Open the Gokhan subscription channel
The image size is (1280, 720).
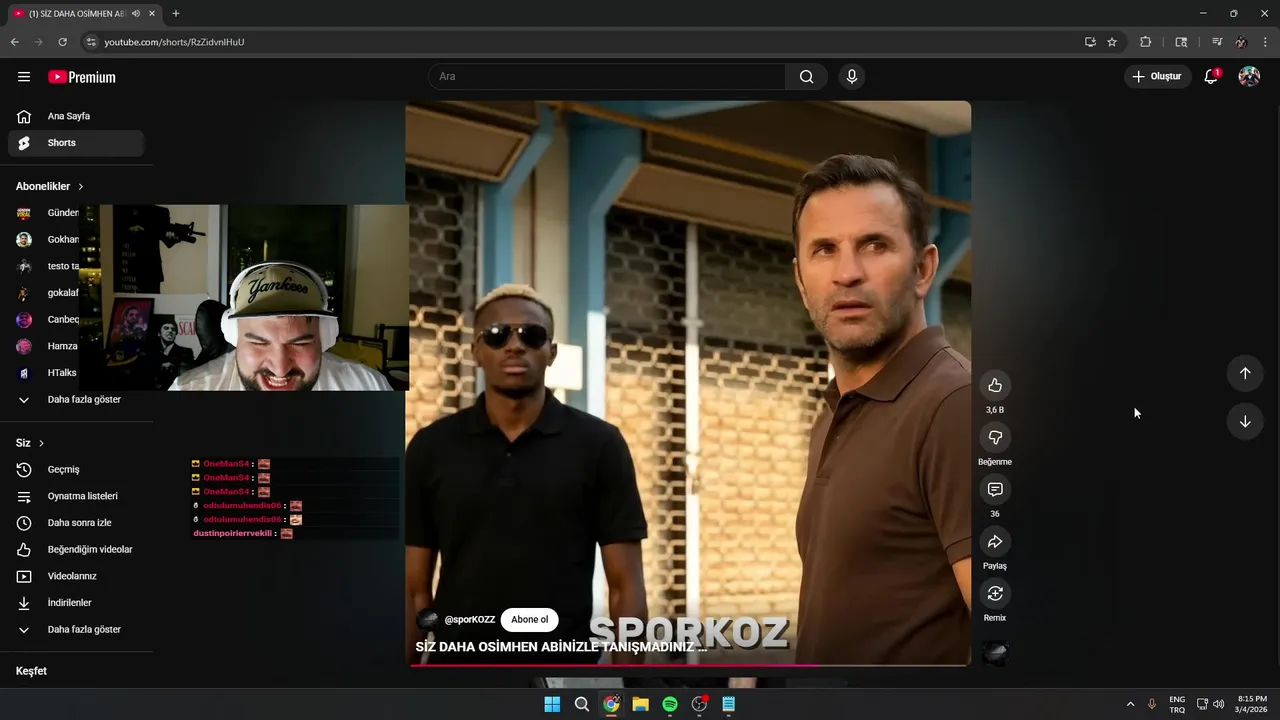coord(46,239)
